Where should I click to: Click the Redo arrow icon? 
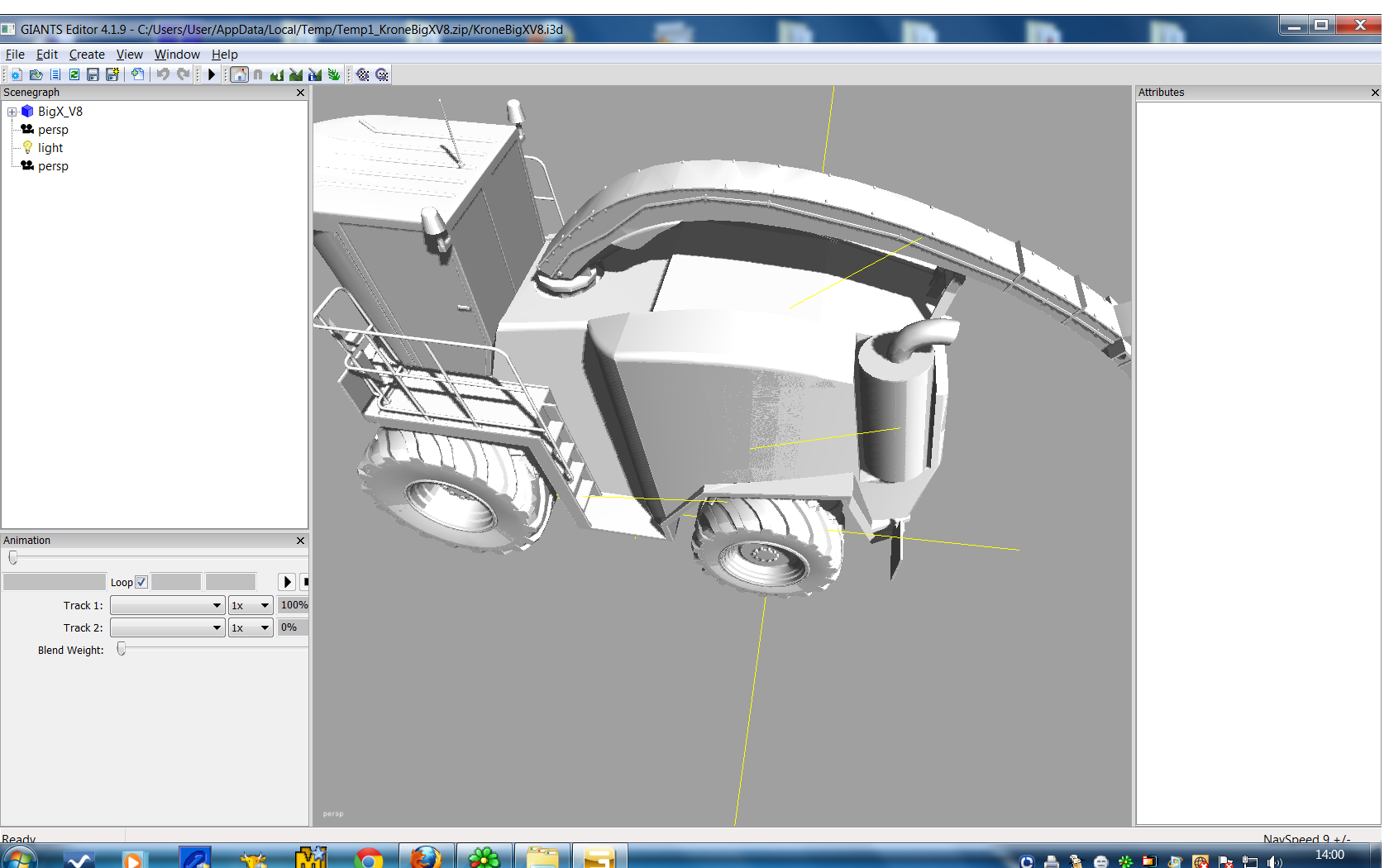[183, 74]
